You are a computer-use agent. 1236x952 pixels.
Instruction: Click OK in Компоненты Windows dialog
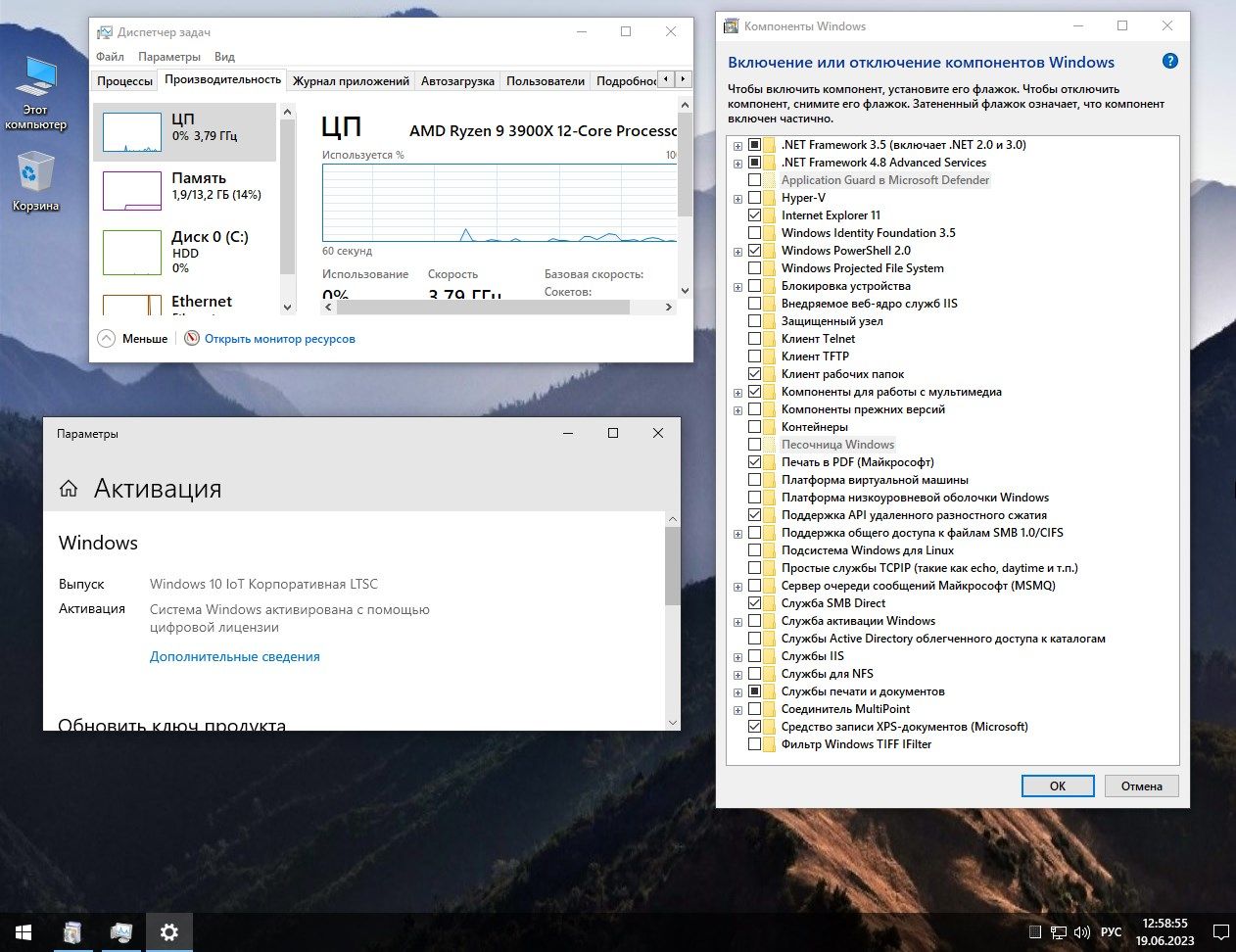click(1058, 785)
